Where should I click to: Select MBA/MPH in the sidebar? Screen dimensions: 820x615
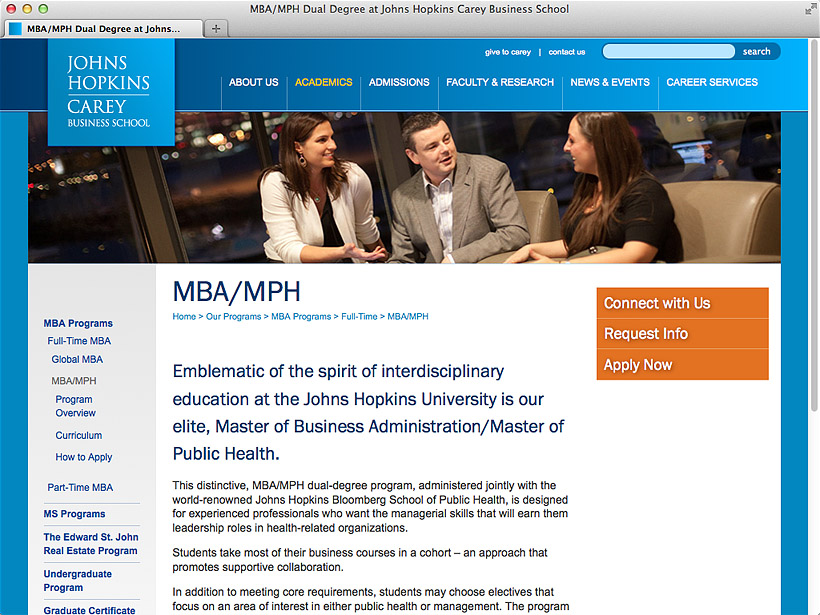pos(74,381)
